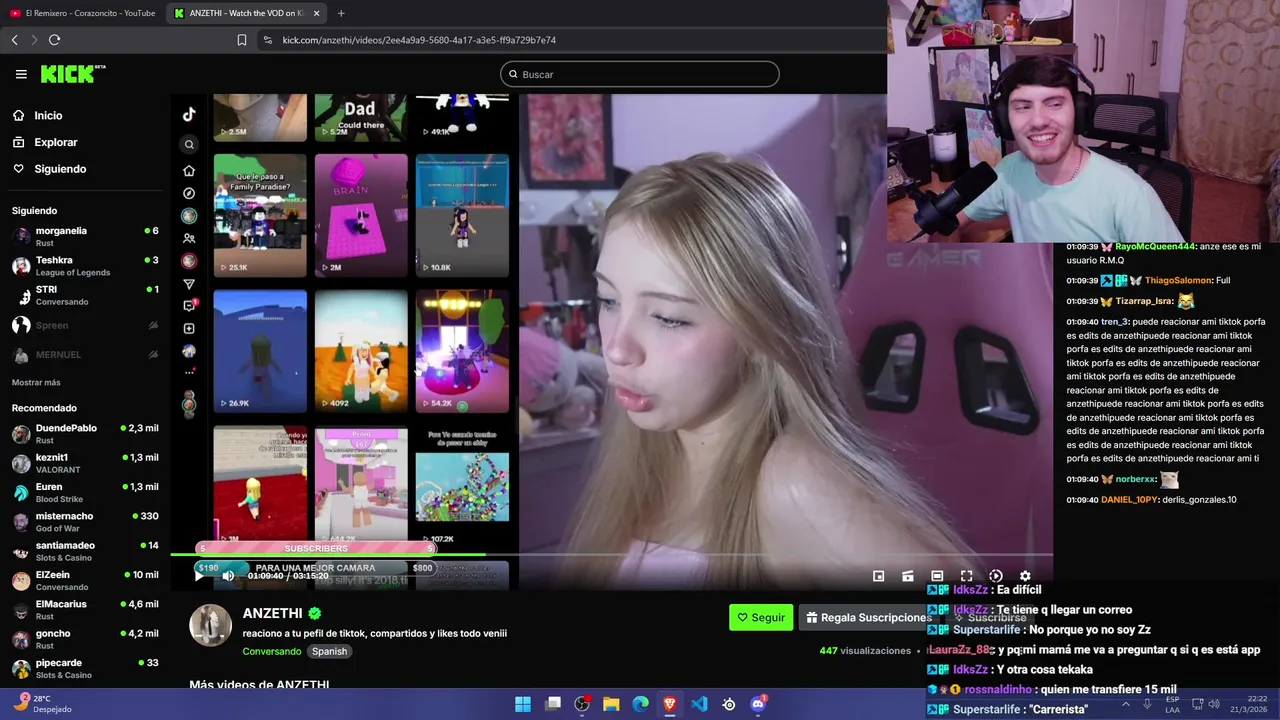Play the VOD with the play icon
This screenshot has height=720, width=1280.
click(199, 575)
